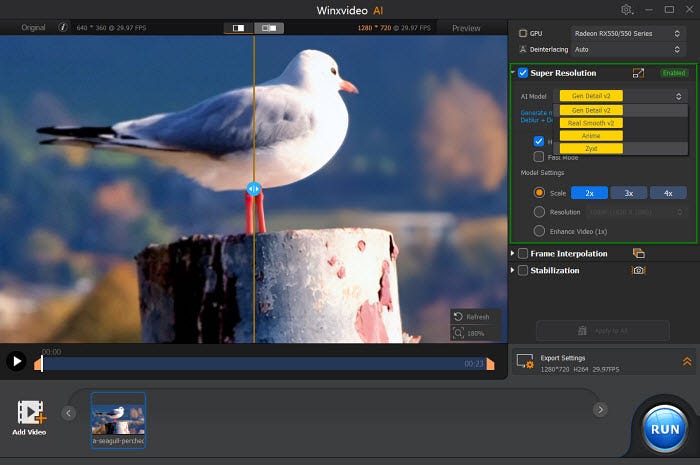Enable the Frame Interpolation checkbox
Screen dimensions: 700x465
[x=523, y=254]
